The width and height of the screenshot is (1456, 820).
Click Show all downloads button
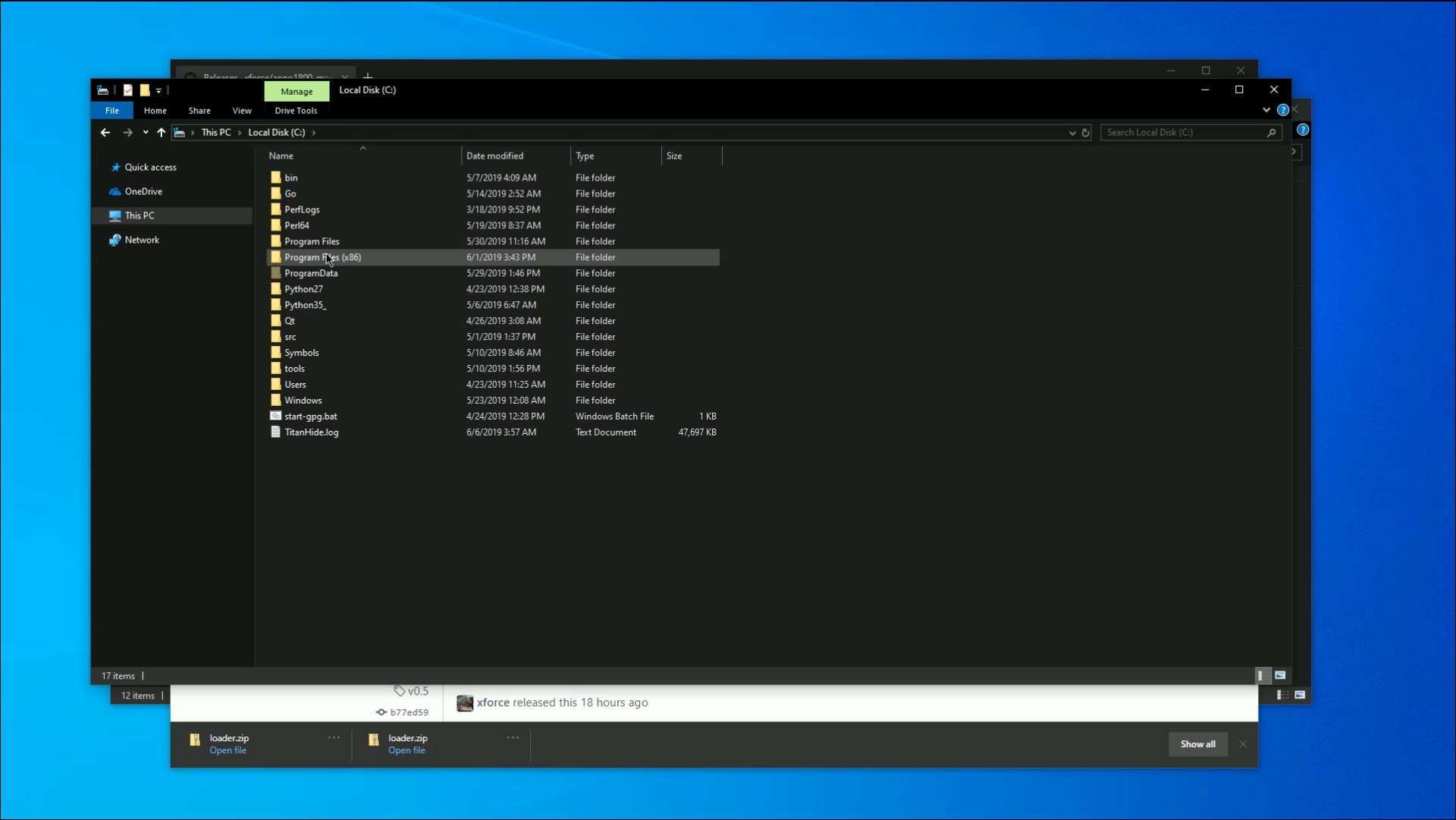coord(1198,743)
